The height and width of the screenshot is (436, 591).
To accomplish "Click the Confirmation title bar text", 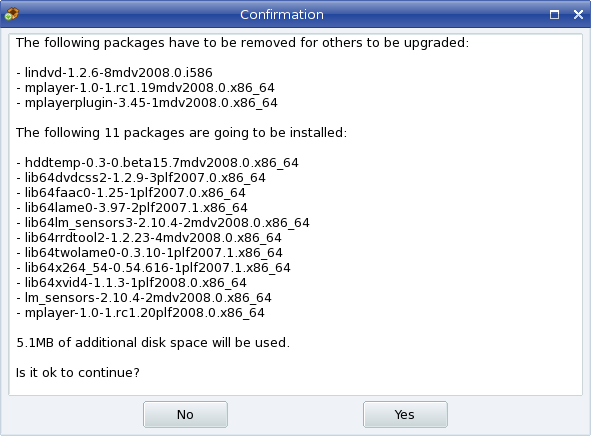I will coord(282,15).
